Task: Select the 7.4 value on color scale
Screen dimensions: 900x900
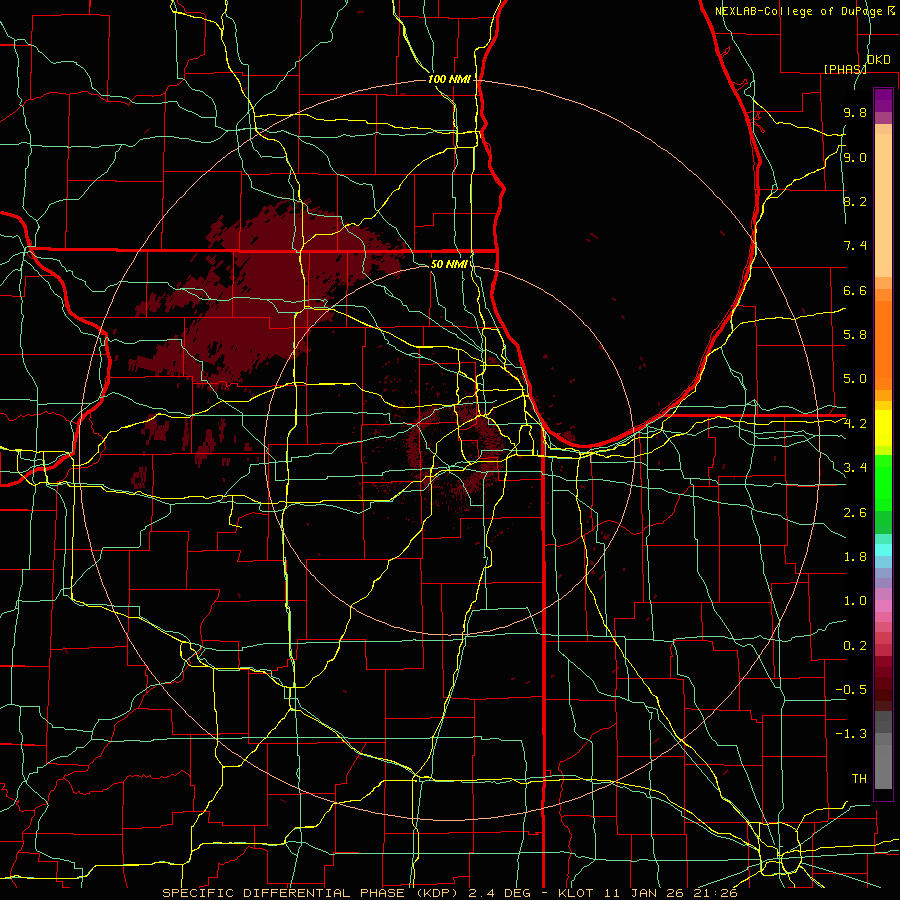Action: click(x=855, y=246)
